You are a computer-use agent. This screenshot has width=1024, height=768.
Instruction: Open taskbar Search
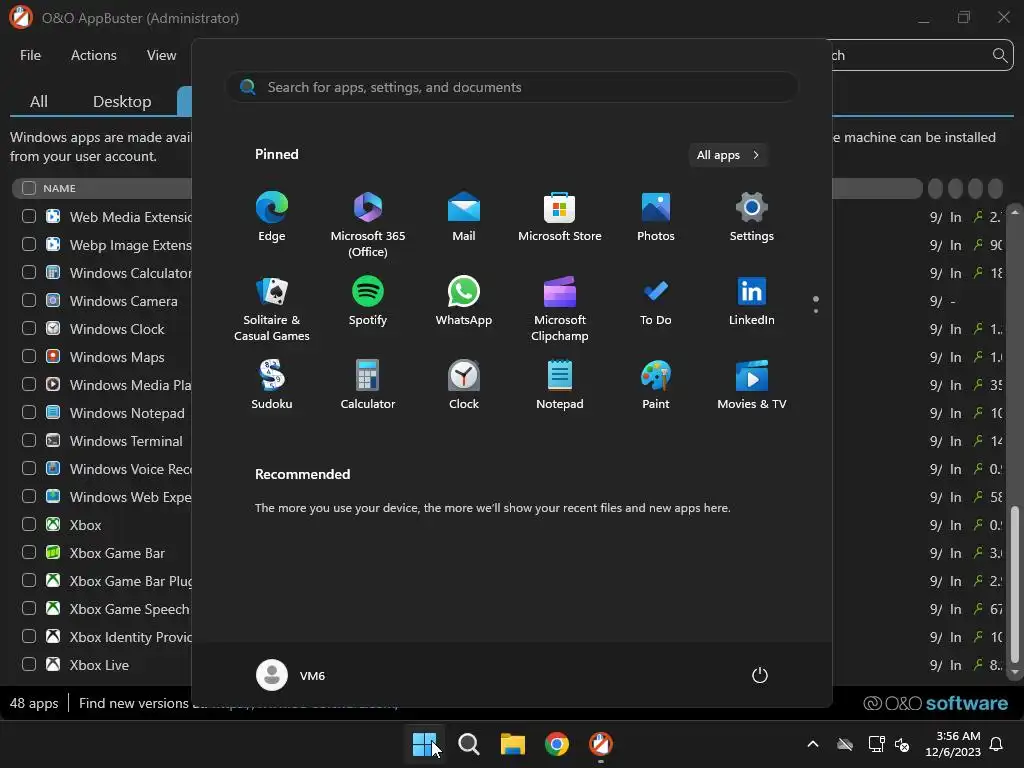(x=468, y=744)
